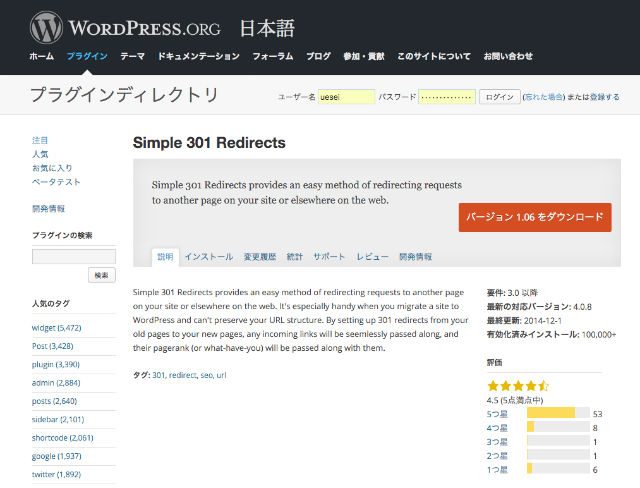Image resolution: width=640 pixels, height=488 pixels.
Task: Click the 1つ星 rating link
Action: pyautogui.click(x=497, y=469)
